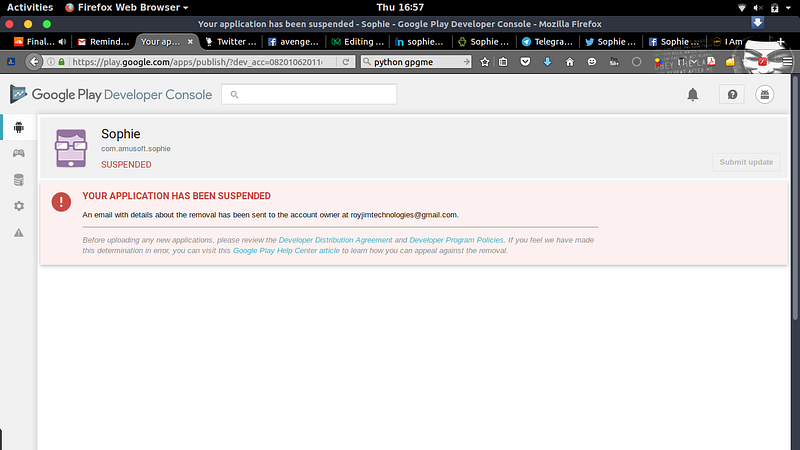Click the URL address bar
This screenshot has width=800, height=450.
[x=196, y=62]
